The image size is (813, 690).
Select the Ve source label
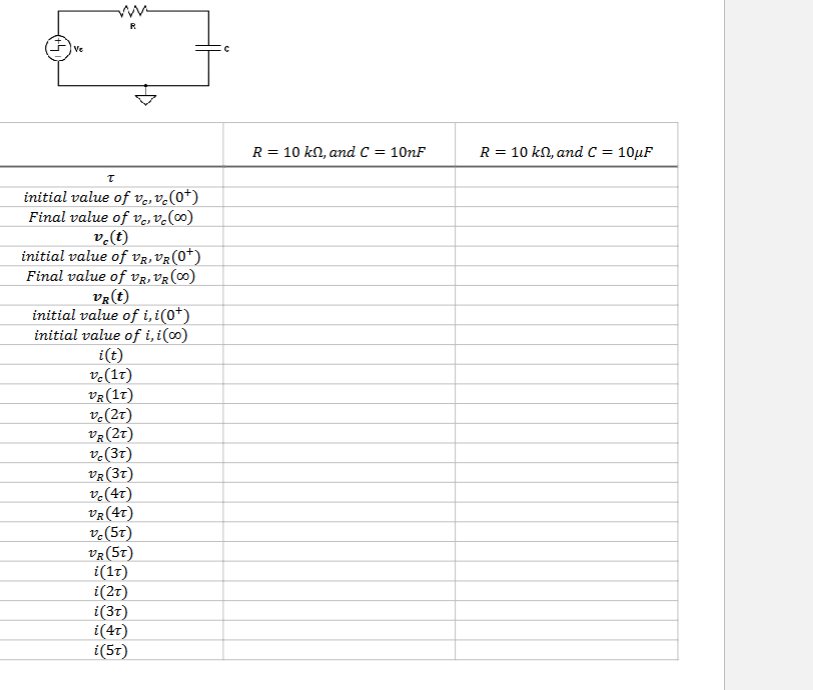78,47
